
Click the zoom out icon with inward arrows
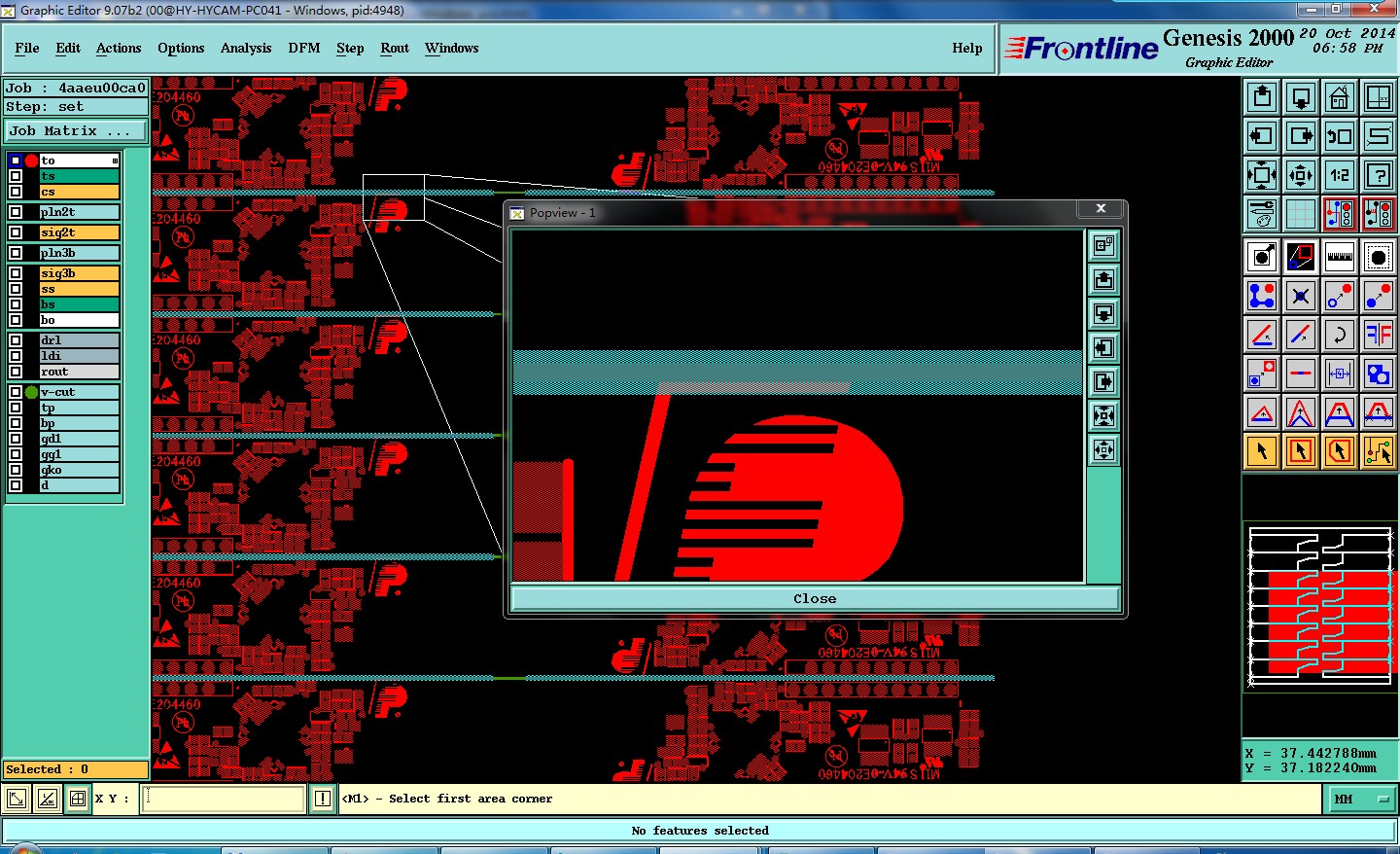coord(1301,175)
